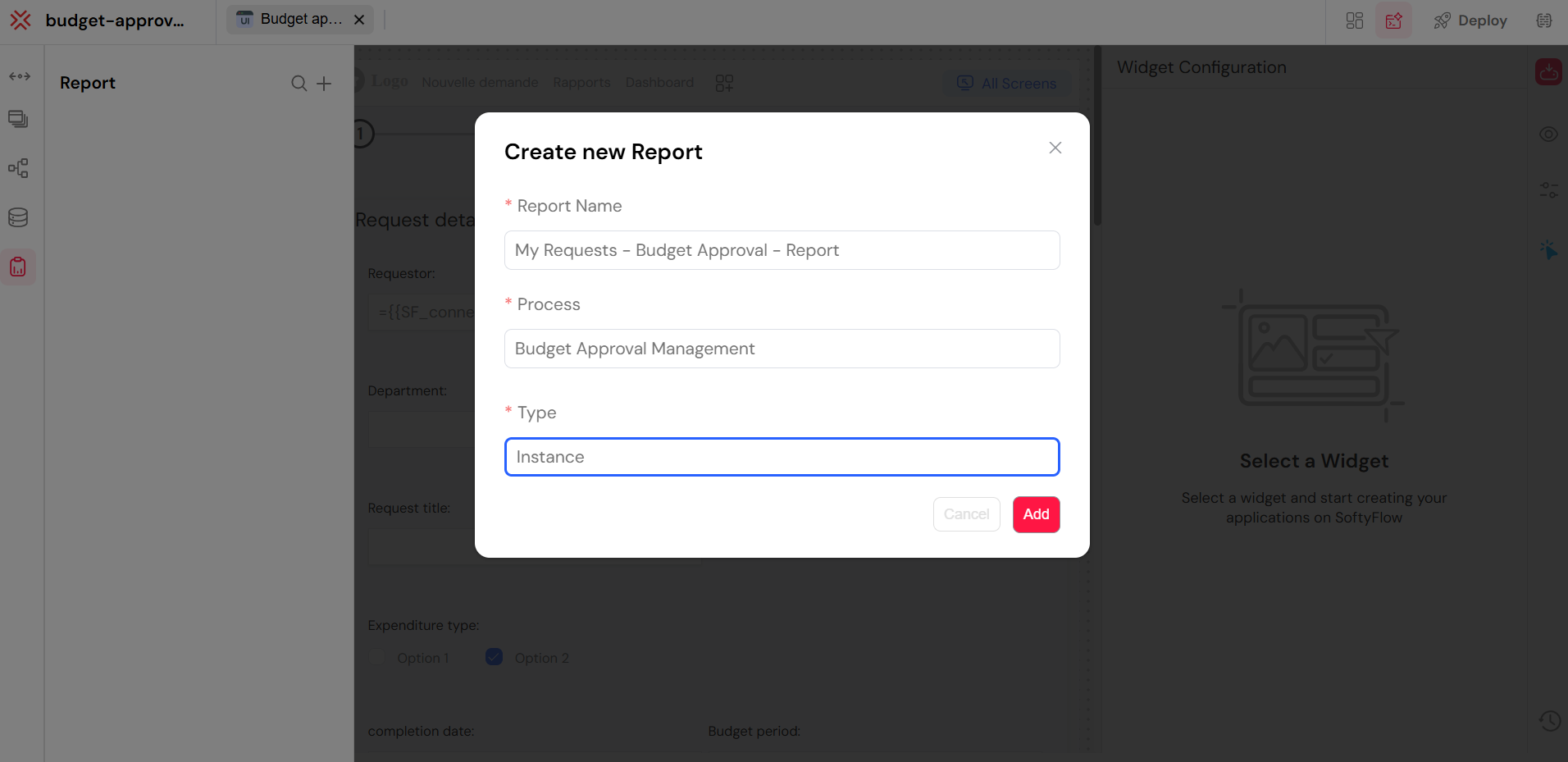The height and width of the screenshot is (762, 1568).
Task: Toggle the preview eye icon
Action: tap(1548, 135)
